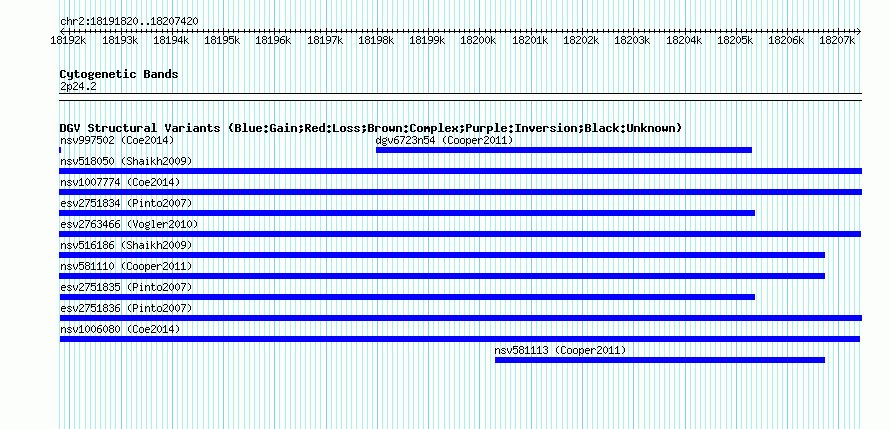The height and width of the screenshot is (429, 890).
Task: Click the DGV Structural Variants track title
Action: [371, 128]
